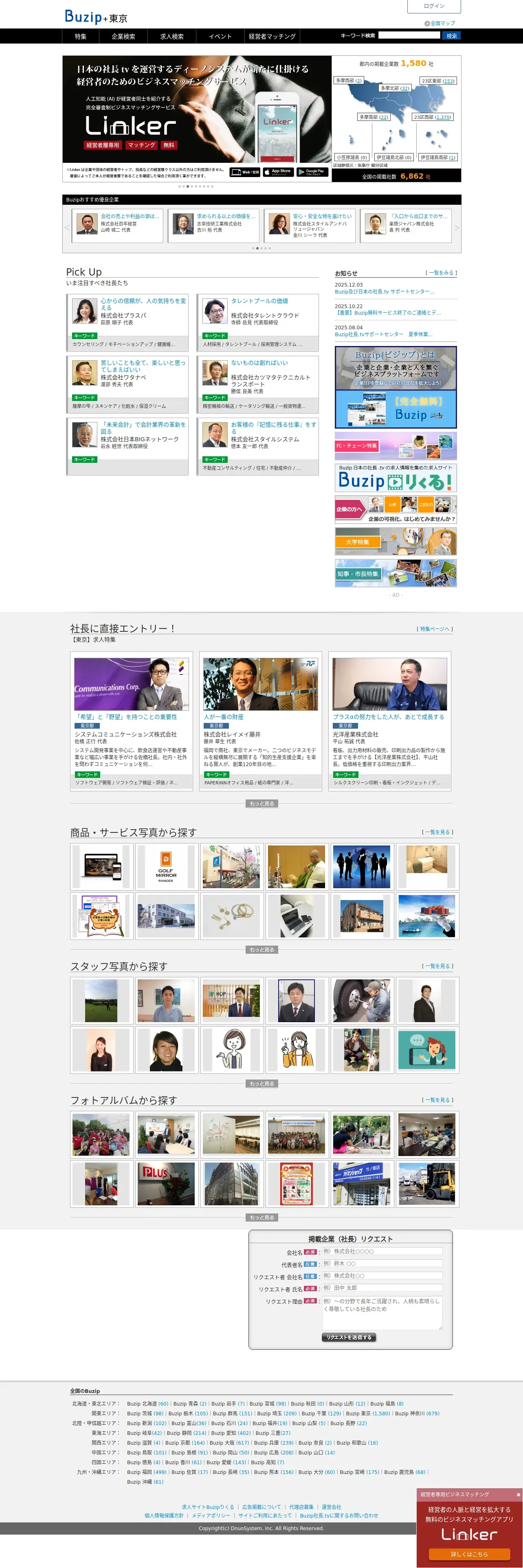Click the Web で登録 badge
Image resolution: width=523 pixels, height=1568 pixels.
click(245, 172)
